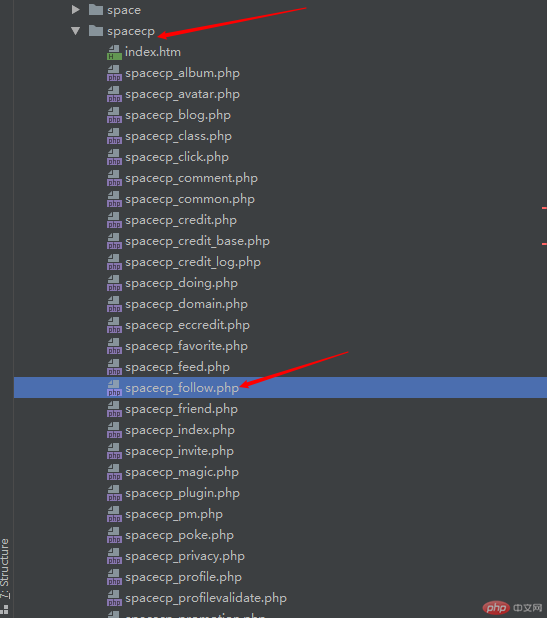Select spacecp_blog.php file
The height and width of the screenshot is (618, 547).
click(178, 115)
